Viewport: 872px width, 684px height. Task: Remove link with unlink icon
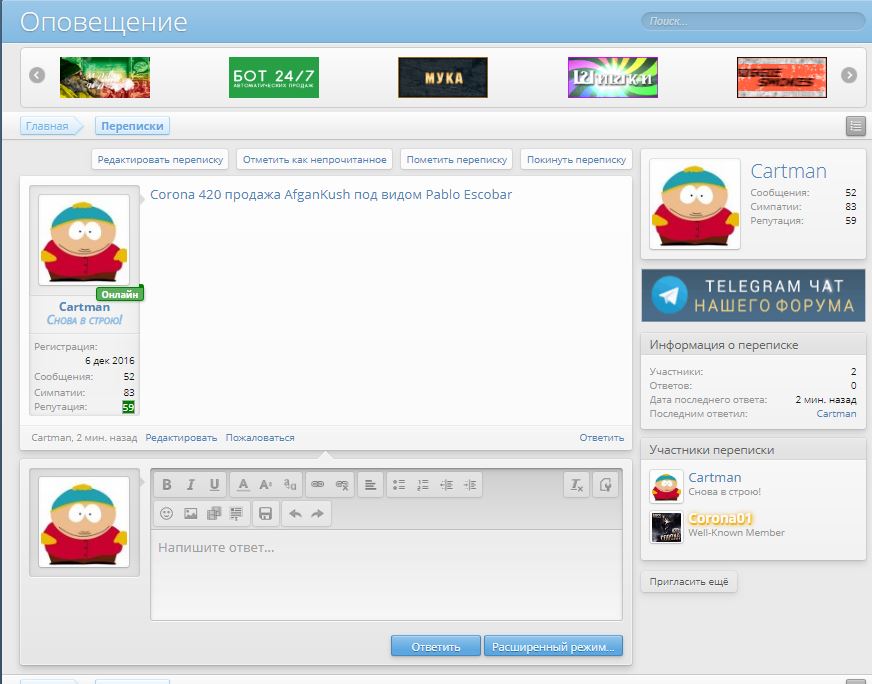click(341, 485)
